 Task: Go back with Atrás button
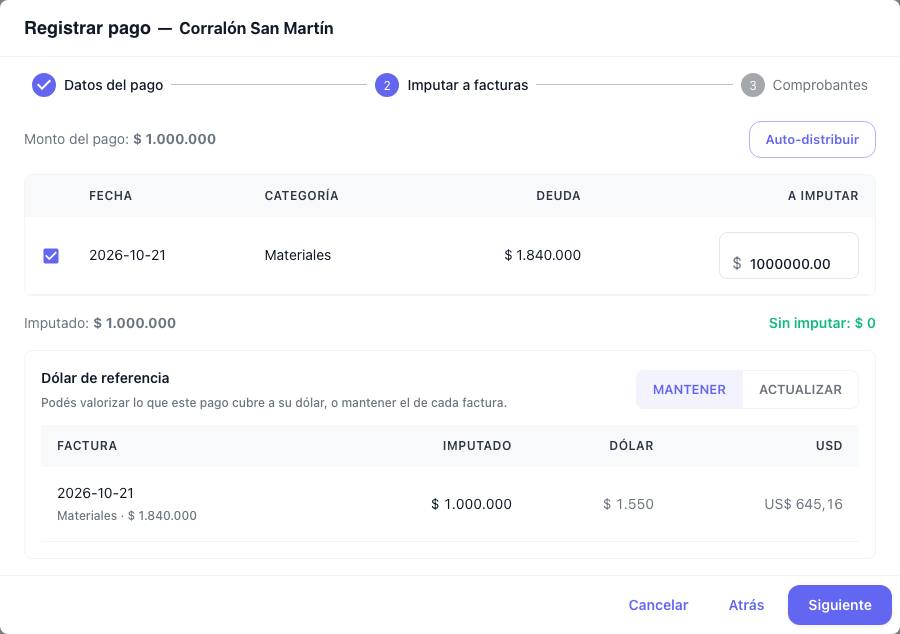[746, 605]
